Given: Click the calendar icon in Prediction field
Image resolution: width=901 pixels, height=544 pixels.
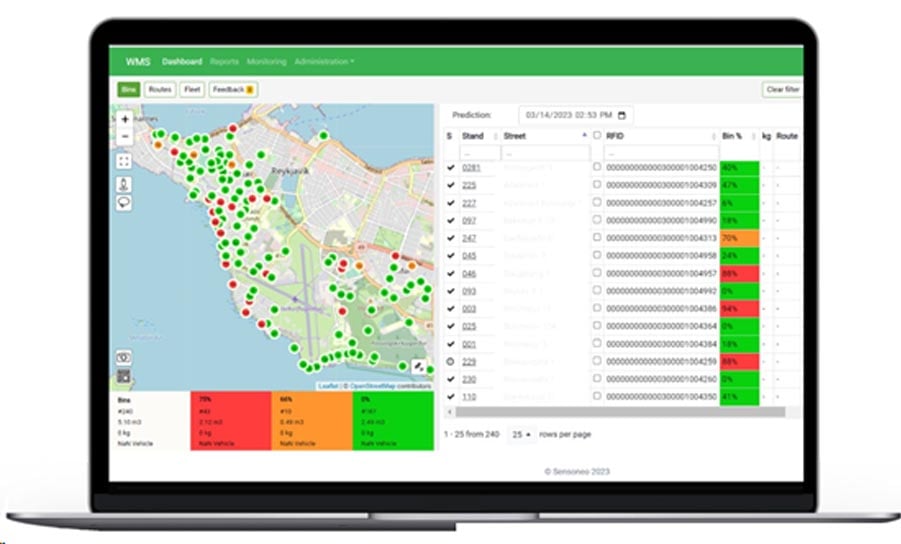Looking at the screenshot, I should point(623,116).
